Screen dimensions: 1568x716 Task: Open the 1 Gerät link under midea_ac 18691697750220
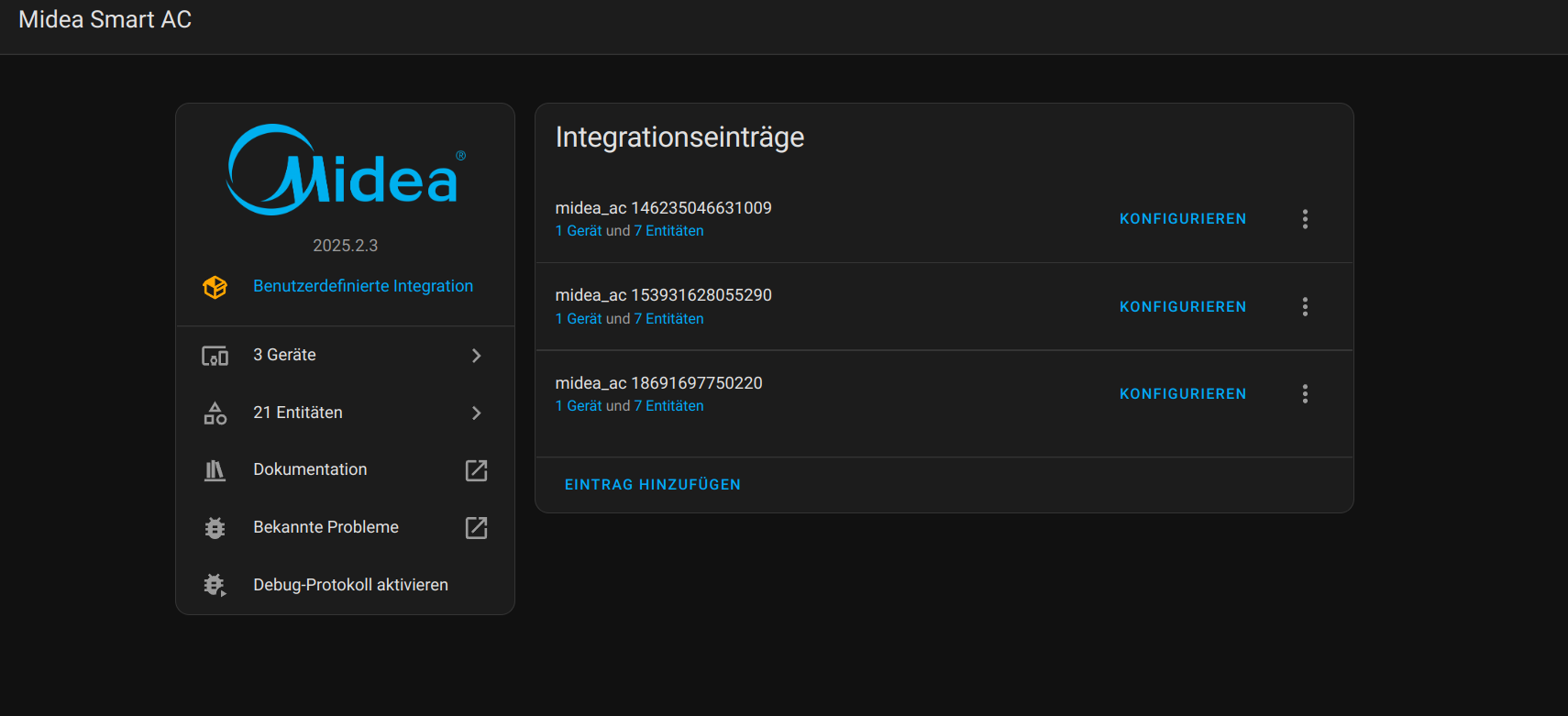point(579,406)
